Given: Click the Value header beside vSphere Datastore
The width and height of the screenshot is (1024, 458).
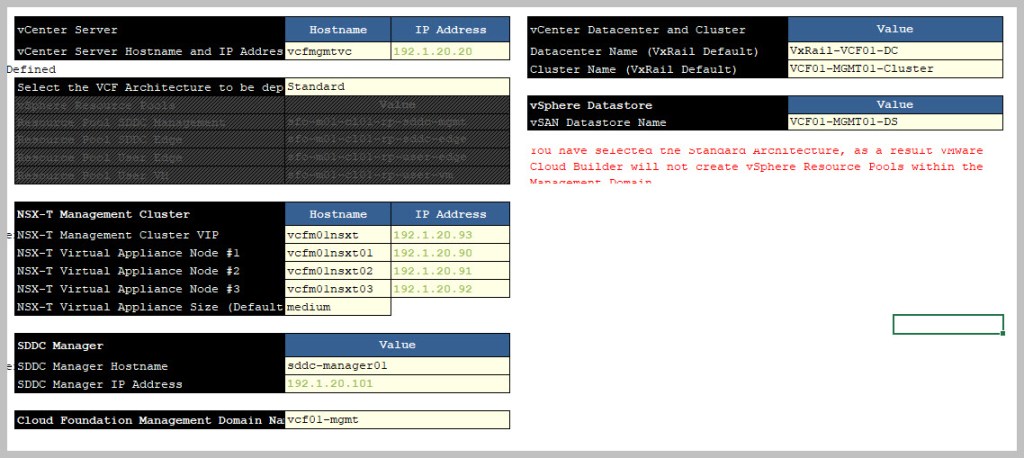Looking at the screenshot, I should [895, 105].
